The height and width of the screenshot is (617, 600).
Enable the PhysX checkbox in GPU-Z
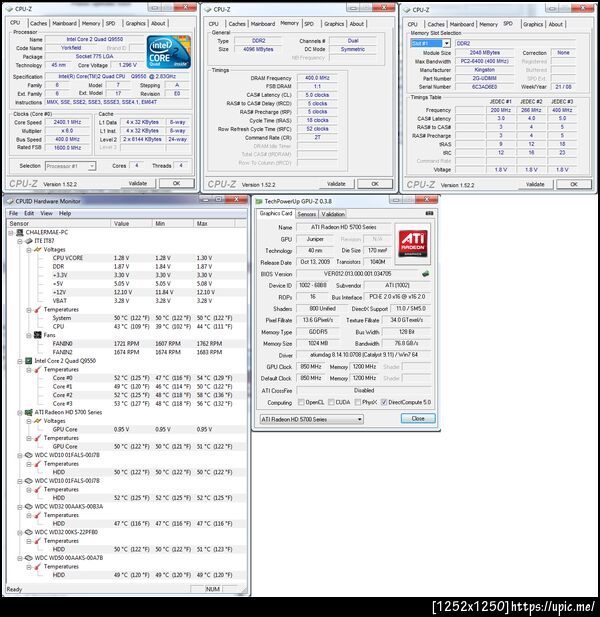(358, 402)
